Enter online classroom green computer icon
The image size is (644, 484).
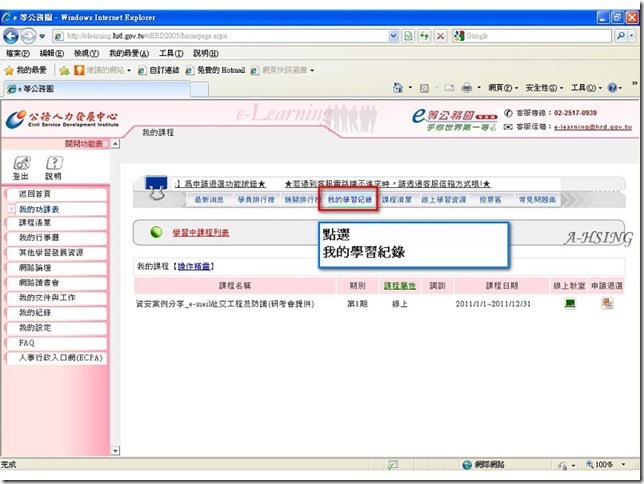[x=570, y=304]
